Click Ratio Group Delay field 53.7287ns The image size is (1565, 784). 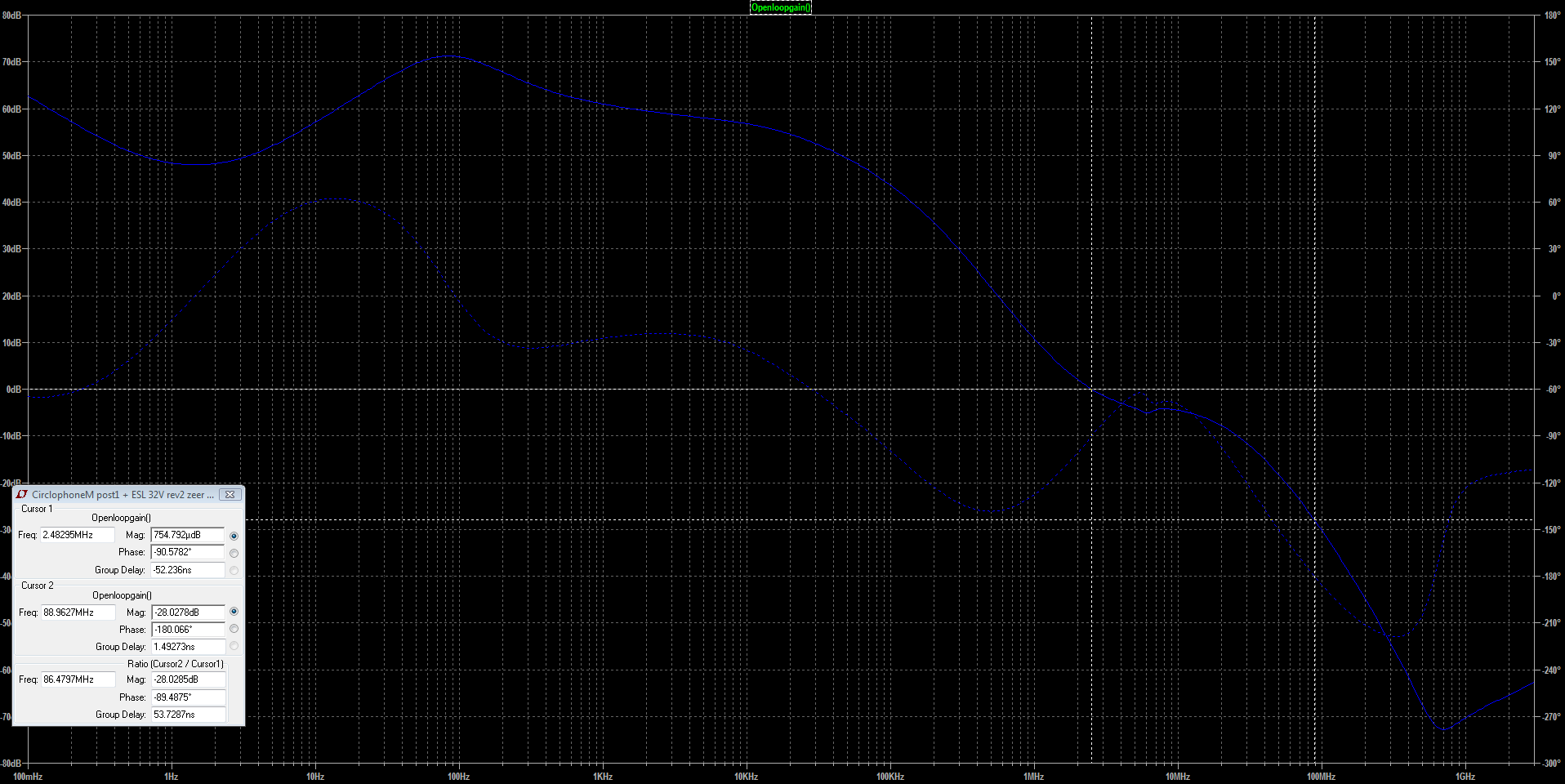188,715
